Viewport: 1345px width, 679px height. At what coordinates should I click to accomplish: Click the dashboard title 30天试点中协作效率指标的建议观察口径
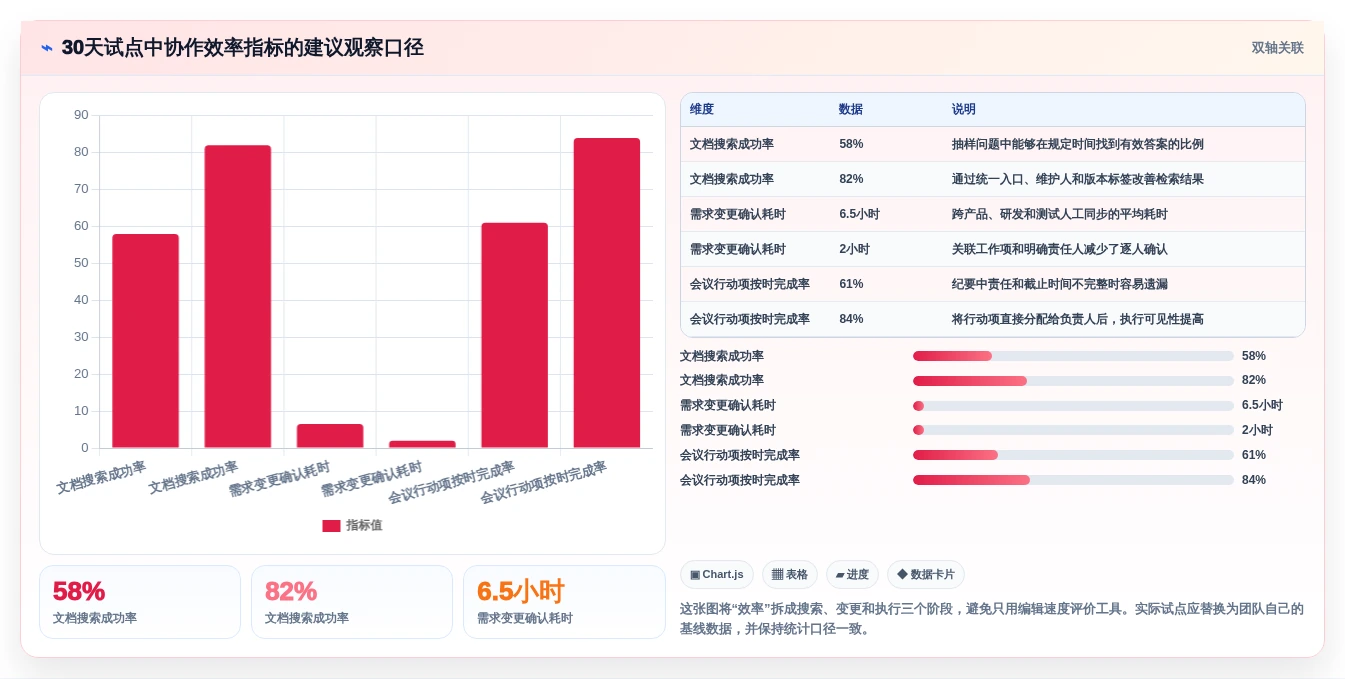click(243, 48)
